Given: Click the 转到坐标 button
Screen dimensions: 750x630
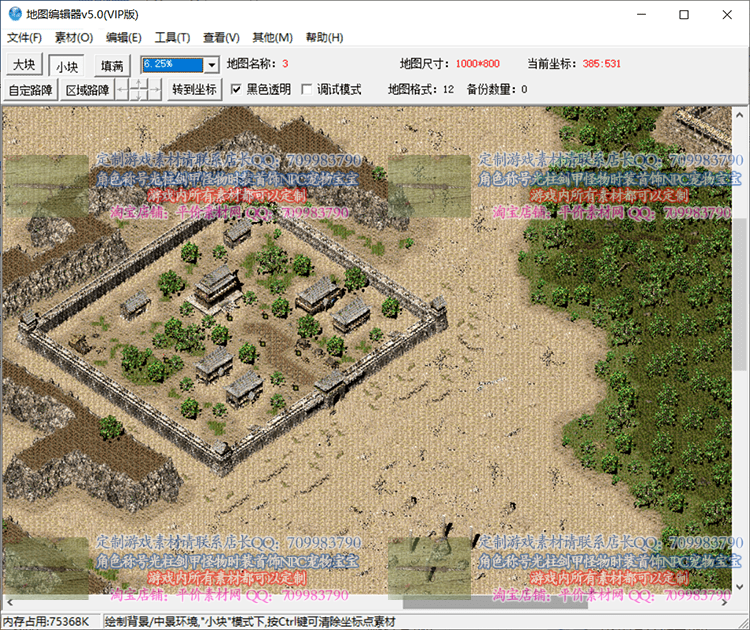Looking at the screenshot, I should pos(195,89).
